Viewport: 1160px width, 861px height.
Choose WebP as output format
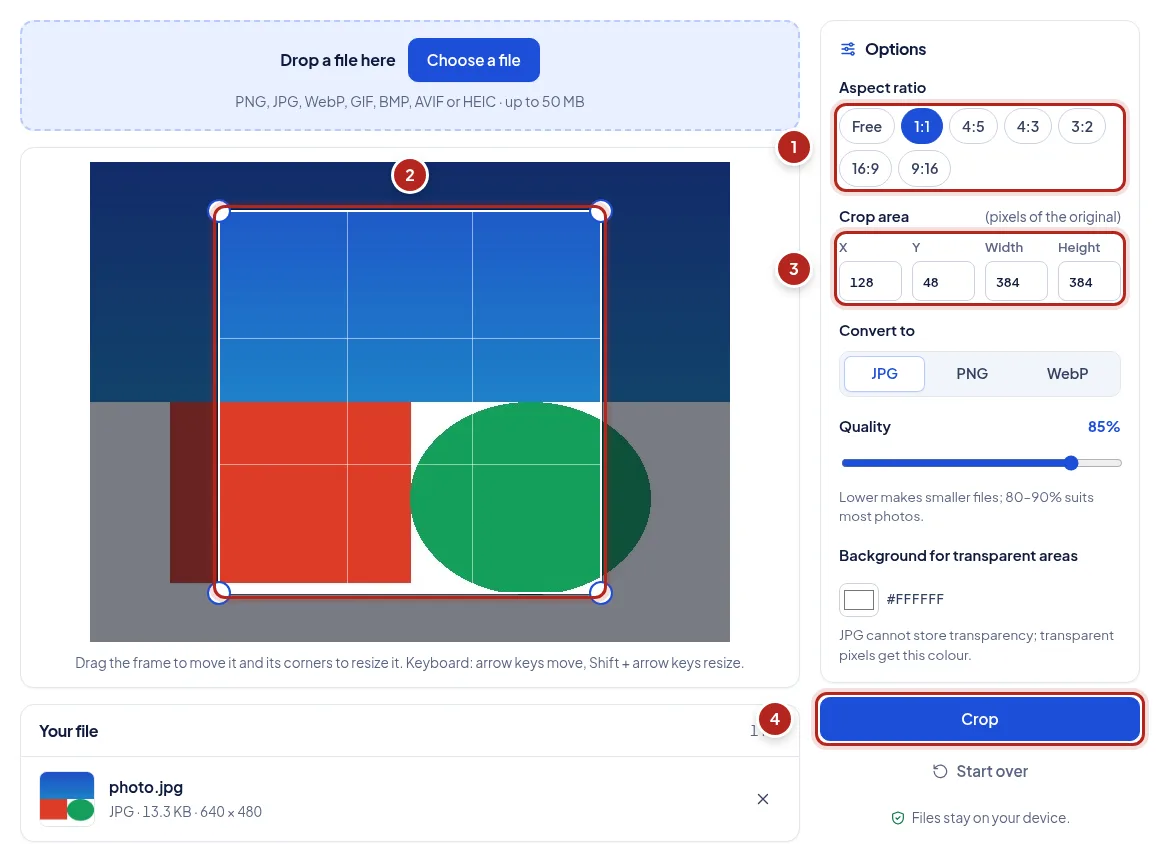point(1067,374)
